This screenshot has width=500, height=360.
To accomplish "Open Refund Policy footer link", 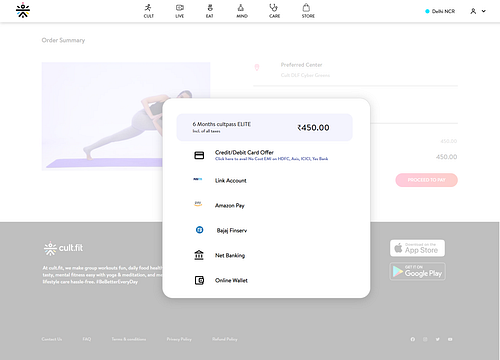I will [x=225, y=339].
